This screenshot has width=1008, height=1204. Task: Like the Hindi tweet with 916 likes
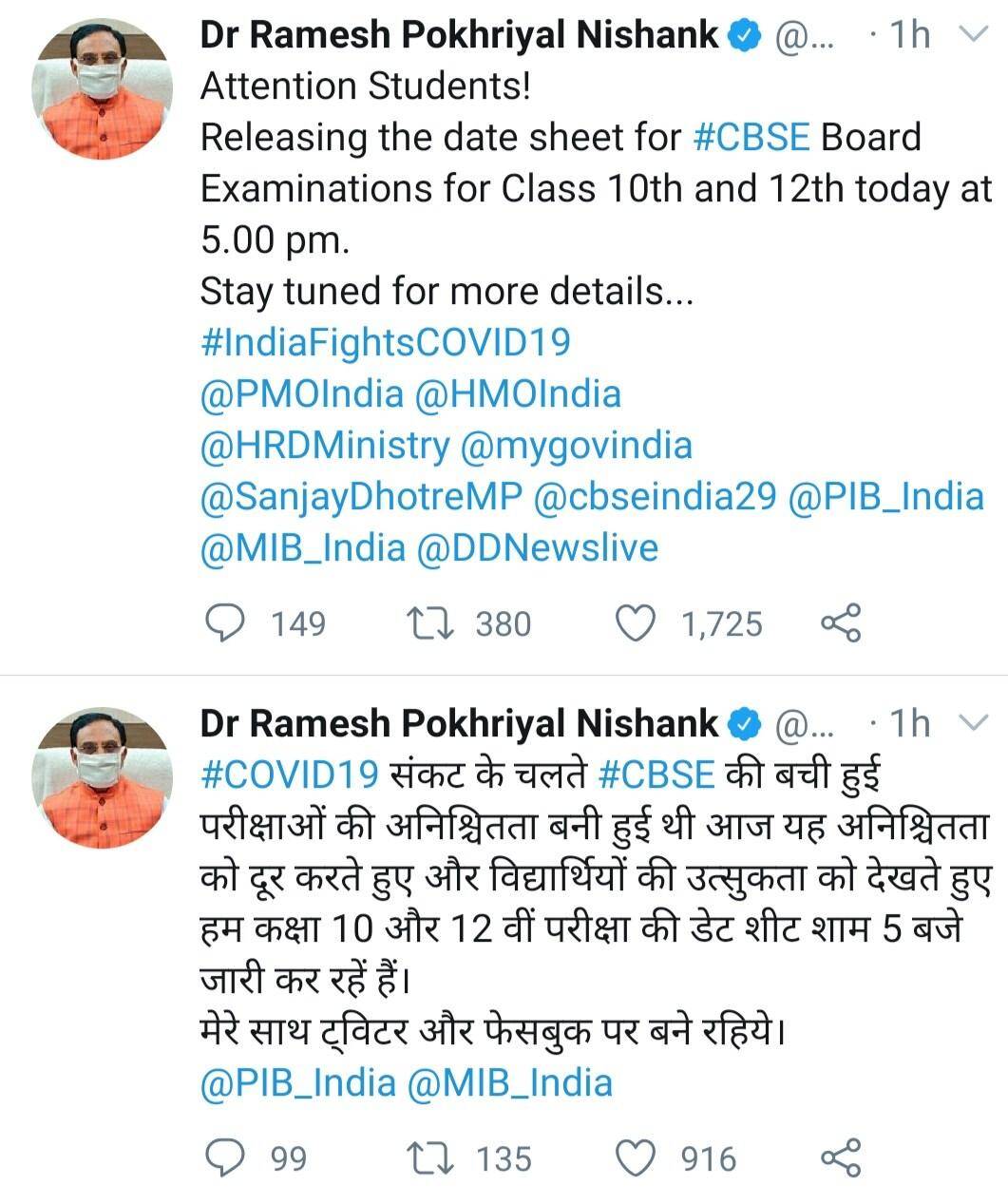coord(636,1158)
